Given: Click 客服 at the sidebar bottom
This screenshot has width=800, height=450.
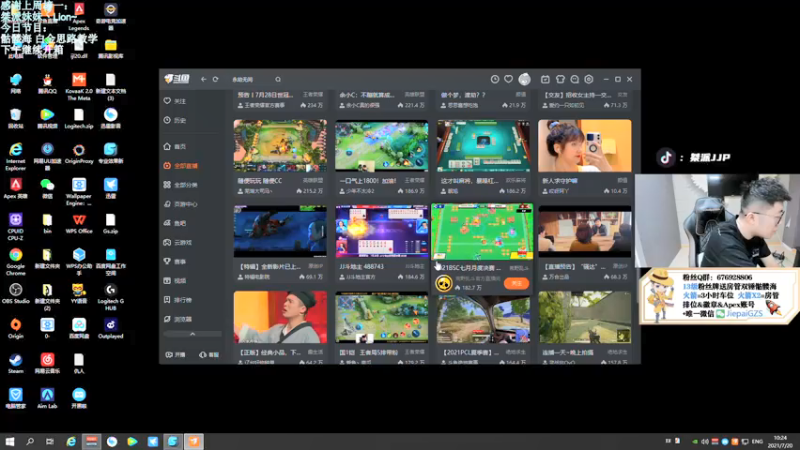Looking at the screenshot, I should tap(209, 355).
